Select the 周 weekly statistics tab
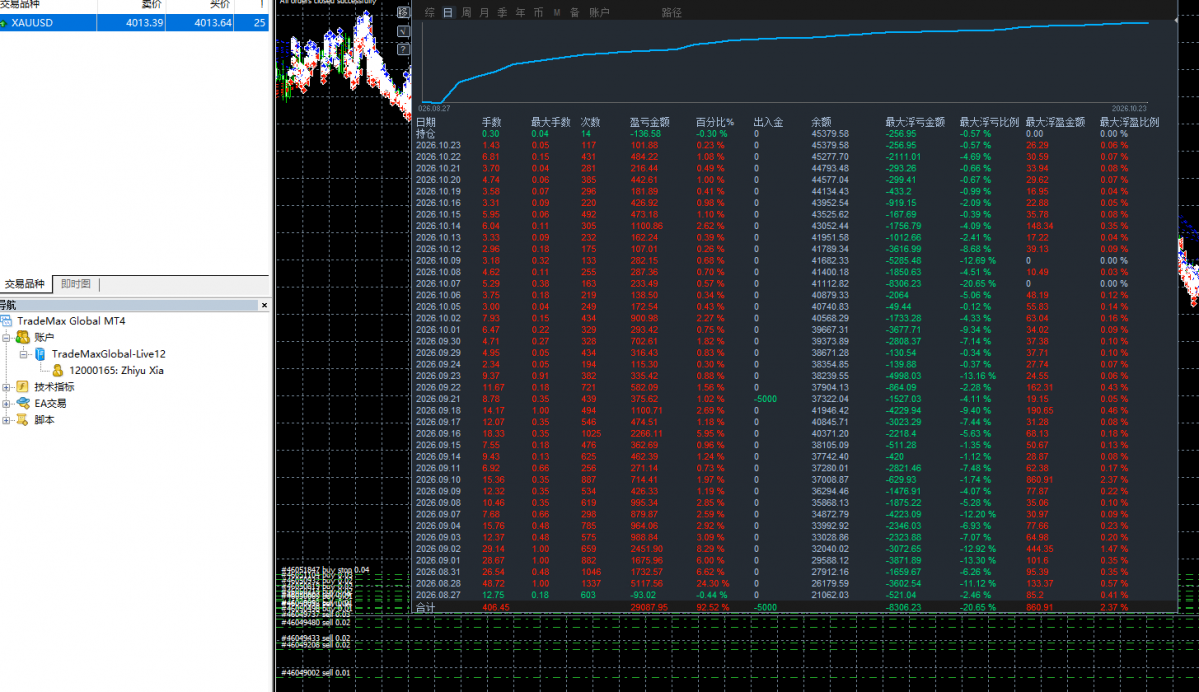 pyautogui.click(x=466, y=12)
